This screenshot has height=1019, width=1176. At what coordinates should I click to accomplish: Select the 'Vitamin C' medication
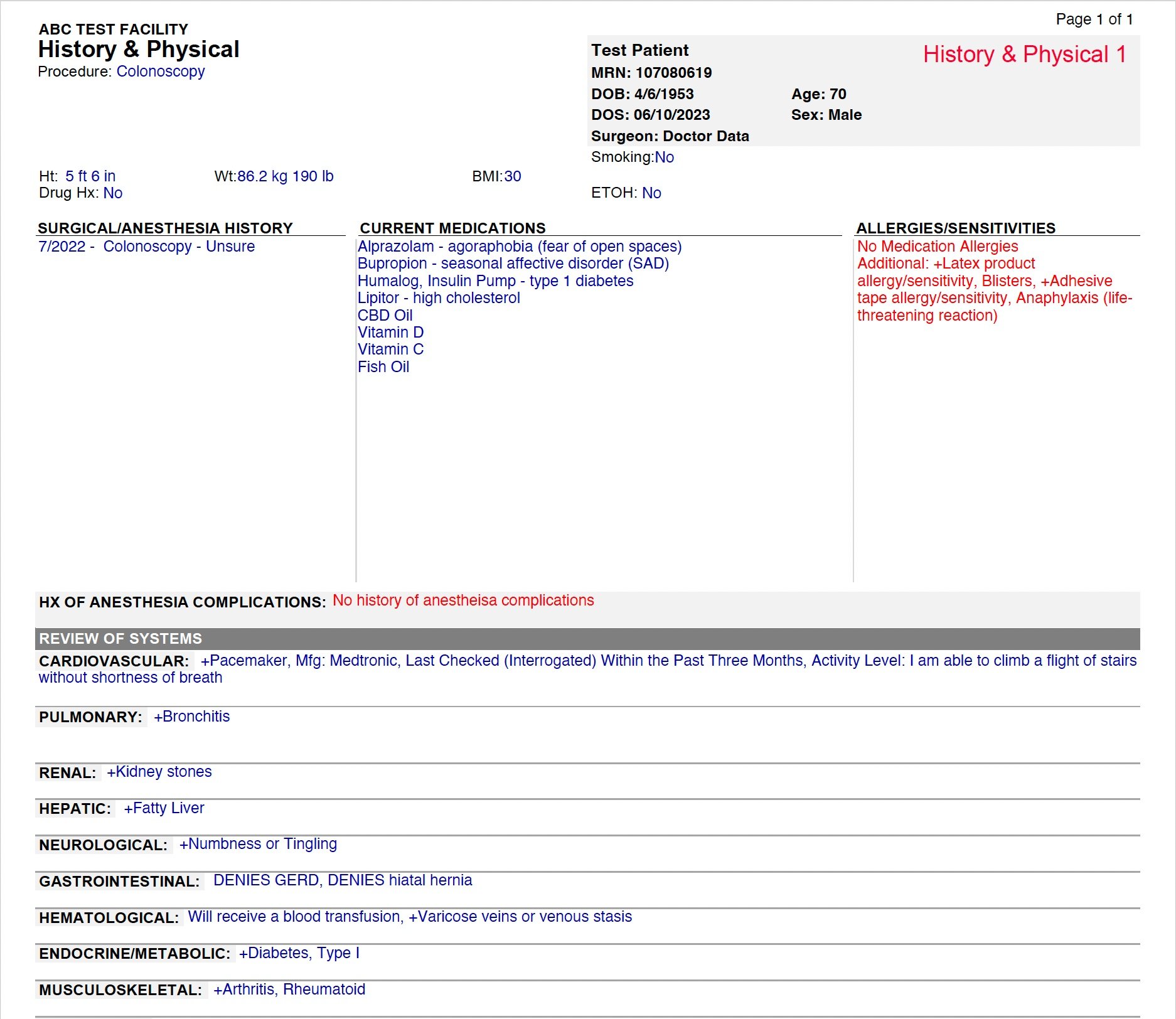pos(390,349)
